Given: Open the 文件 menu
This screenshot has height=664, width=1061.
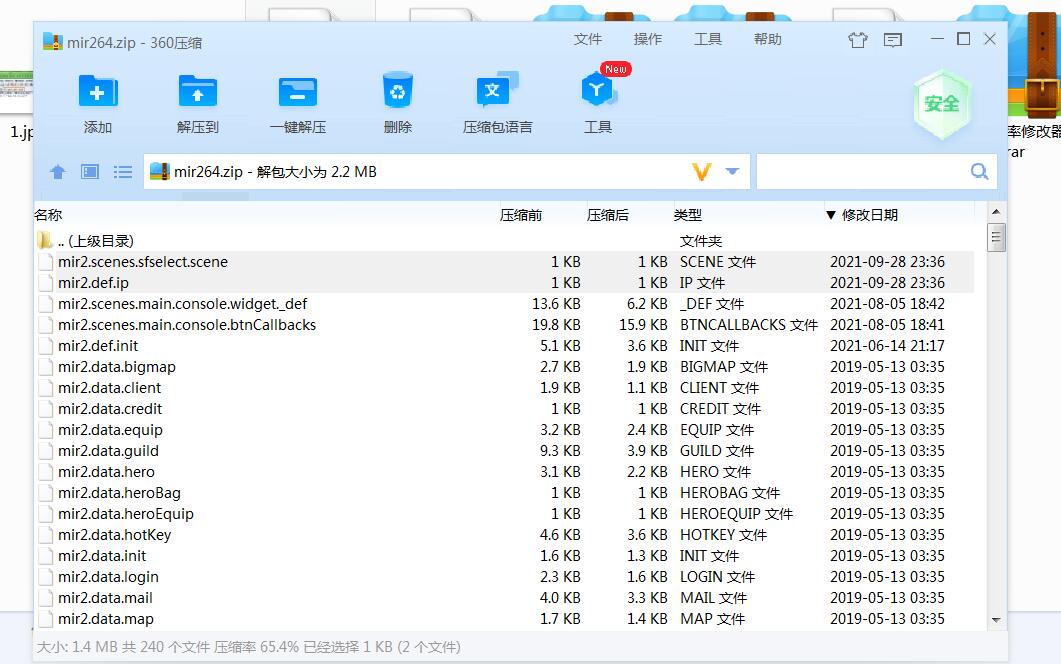Looking at the screenshot, I should [588, 39].
